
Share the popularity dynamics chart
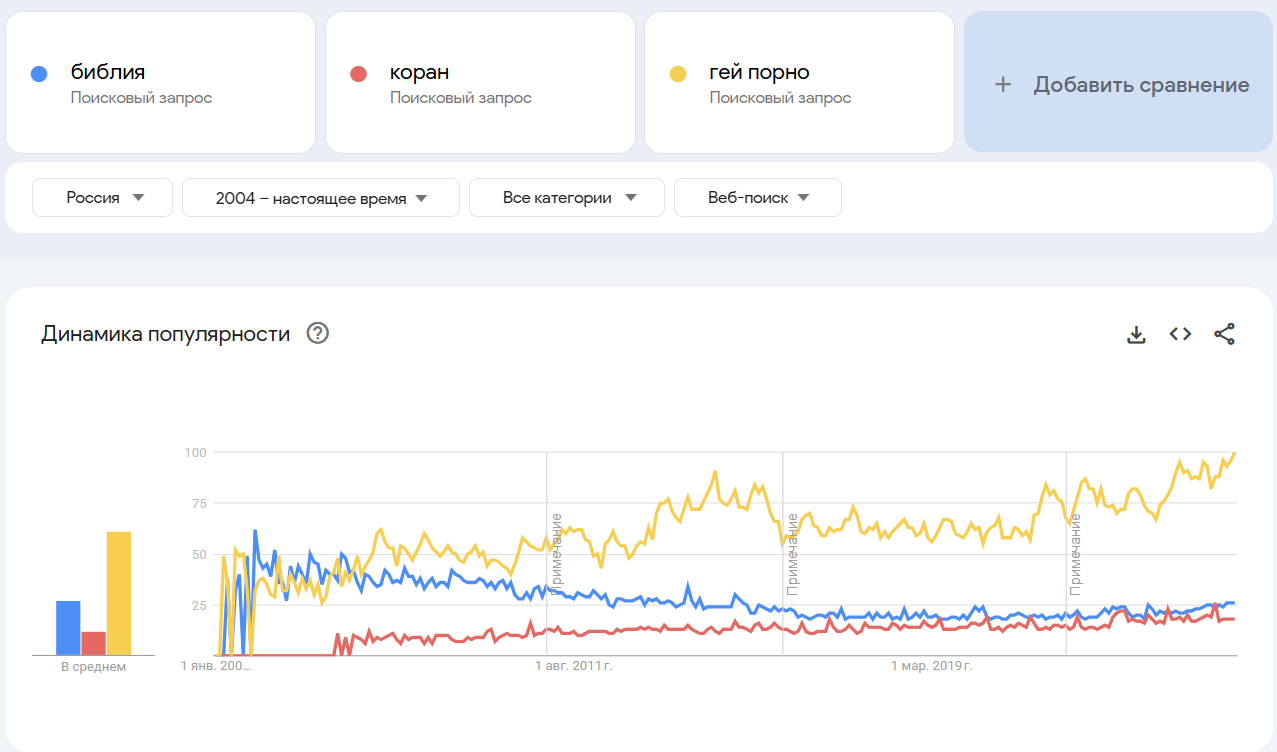click(1224, 335)
